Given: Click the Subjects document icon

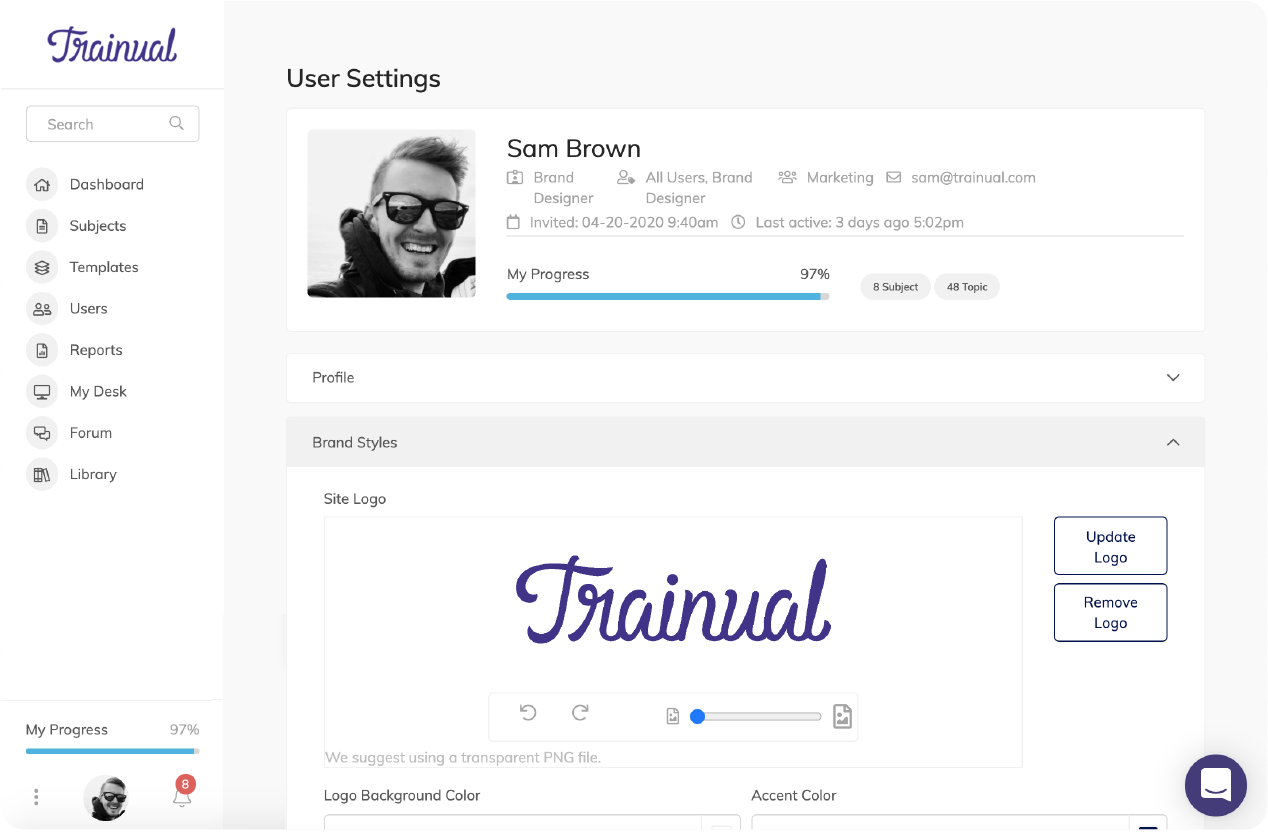Looking at the screenshot, I should point(42,226).
